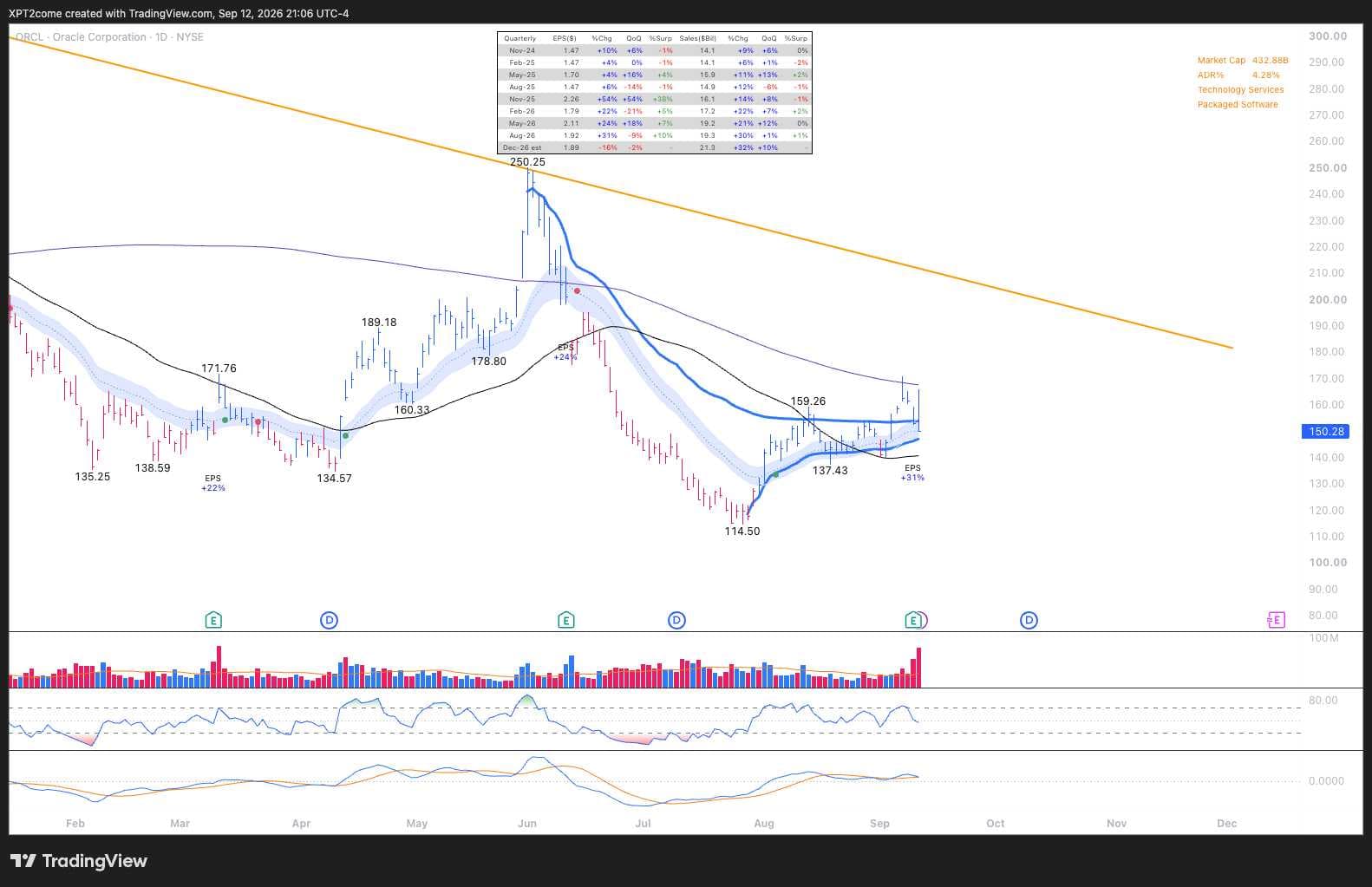
Task: Click the 0.0000 MACD axis label
Action: (1326, 781)
